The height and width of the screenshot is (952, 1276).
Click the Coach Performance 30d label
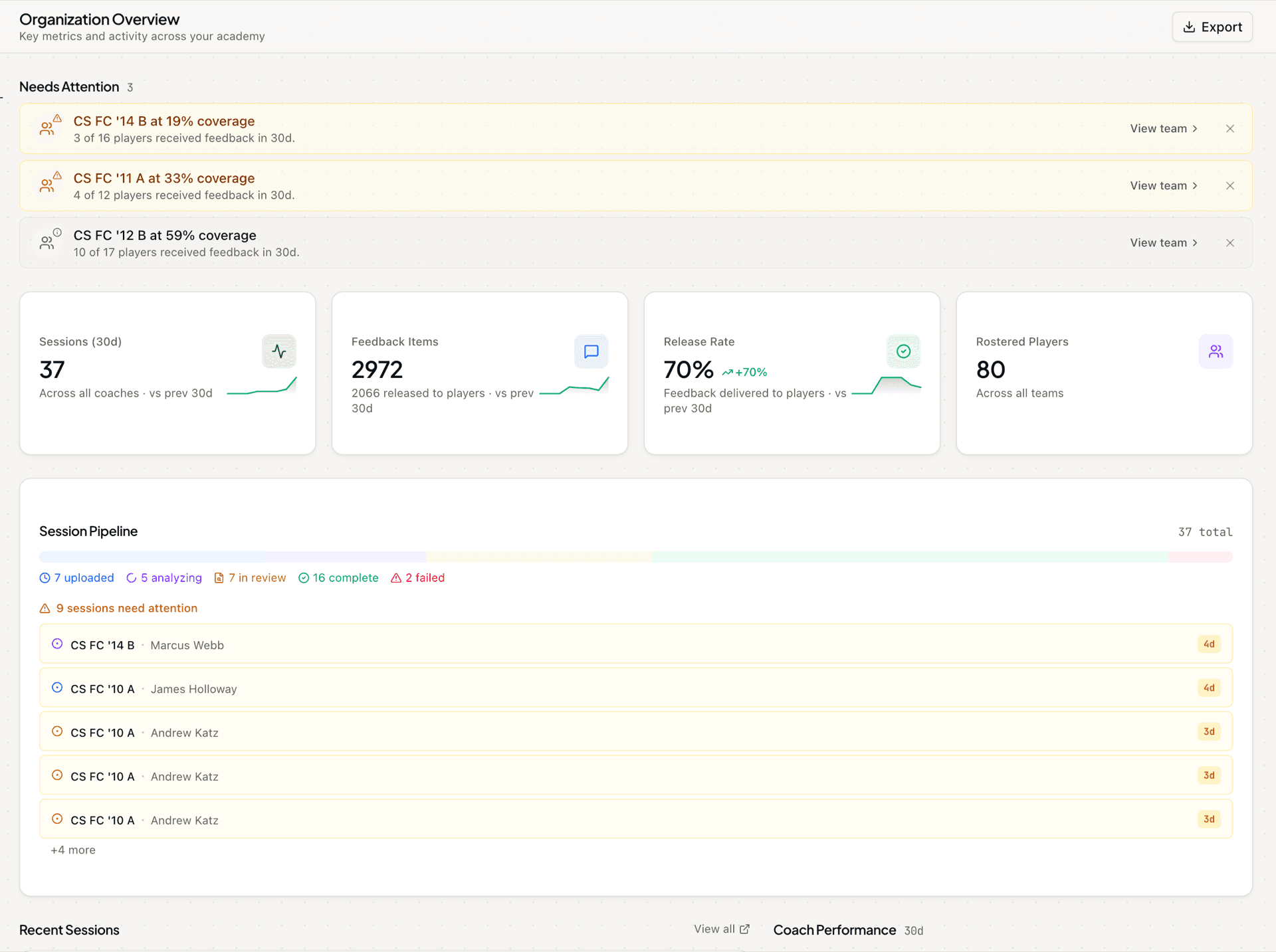tap(914, 931)
